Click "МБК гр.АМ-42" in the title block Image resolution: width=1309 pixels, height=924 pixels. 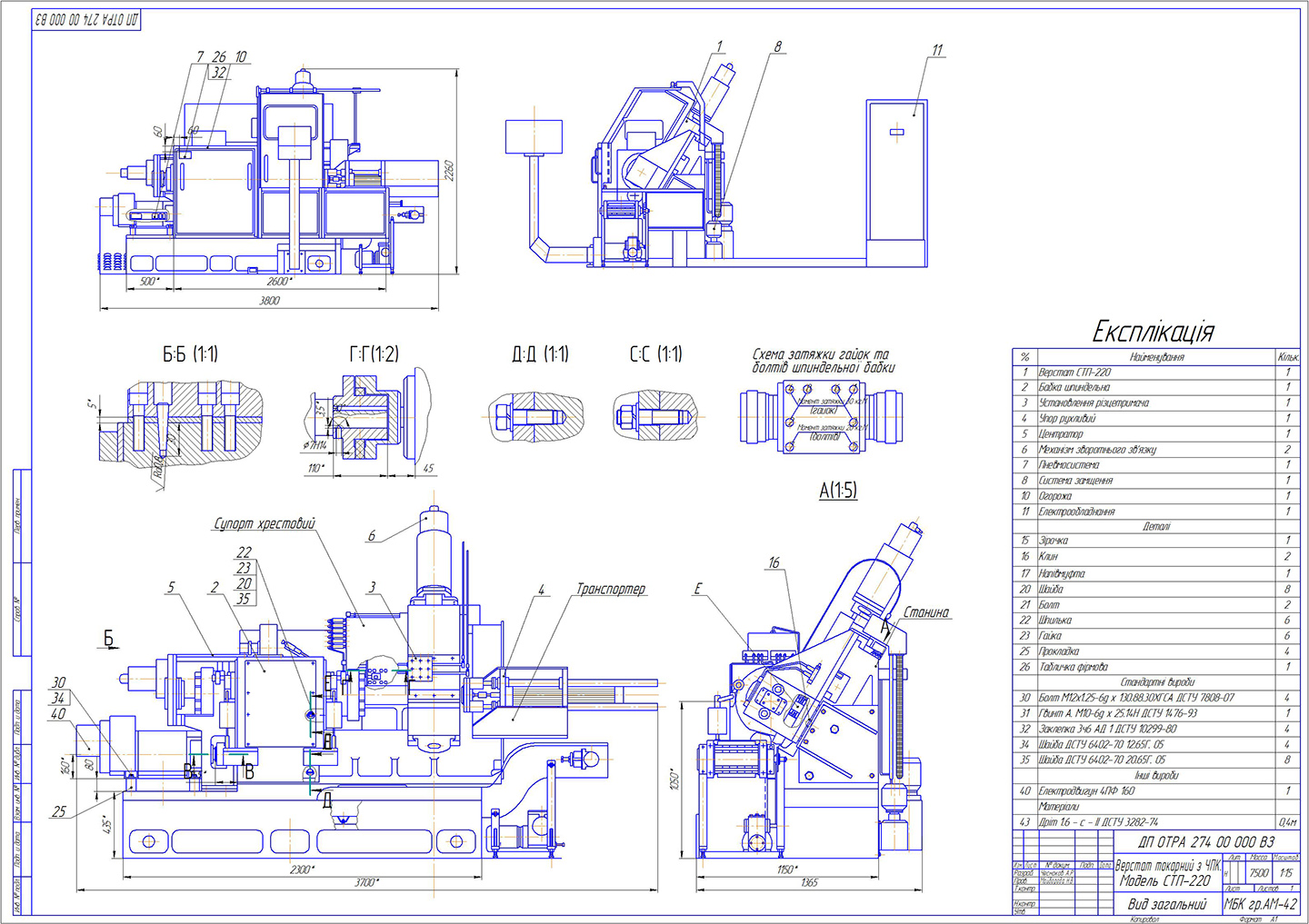[1260, 904]
